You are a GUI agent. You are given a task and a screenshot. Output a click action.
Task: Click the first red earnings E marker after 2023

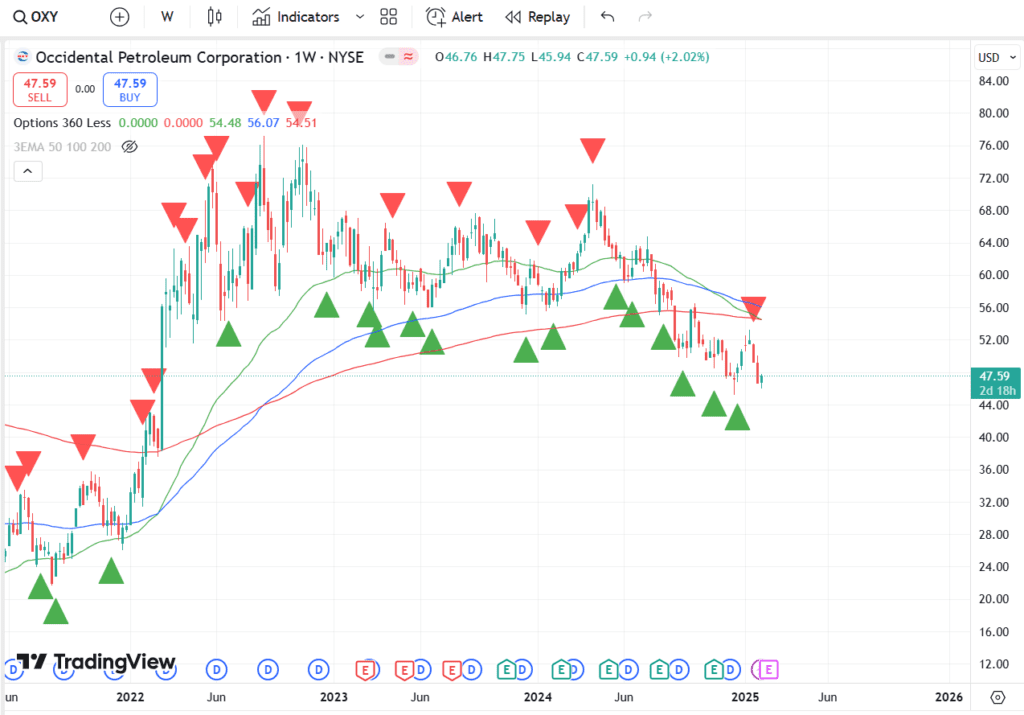point(366,669)
